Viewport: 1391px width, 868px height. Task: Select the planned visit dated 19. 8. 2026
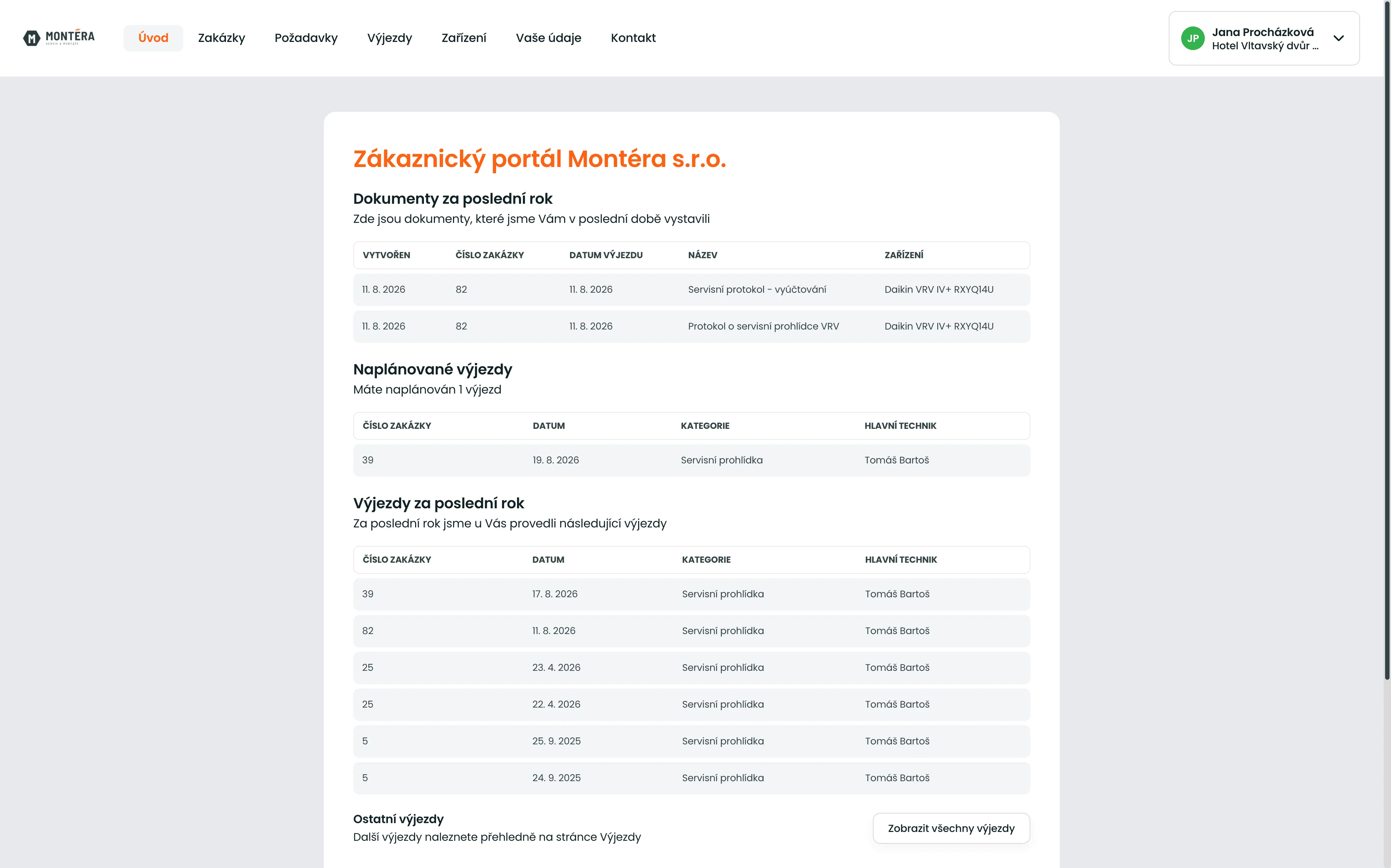pyautogui.click(x=691, y=460)
